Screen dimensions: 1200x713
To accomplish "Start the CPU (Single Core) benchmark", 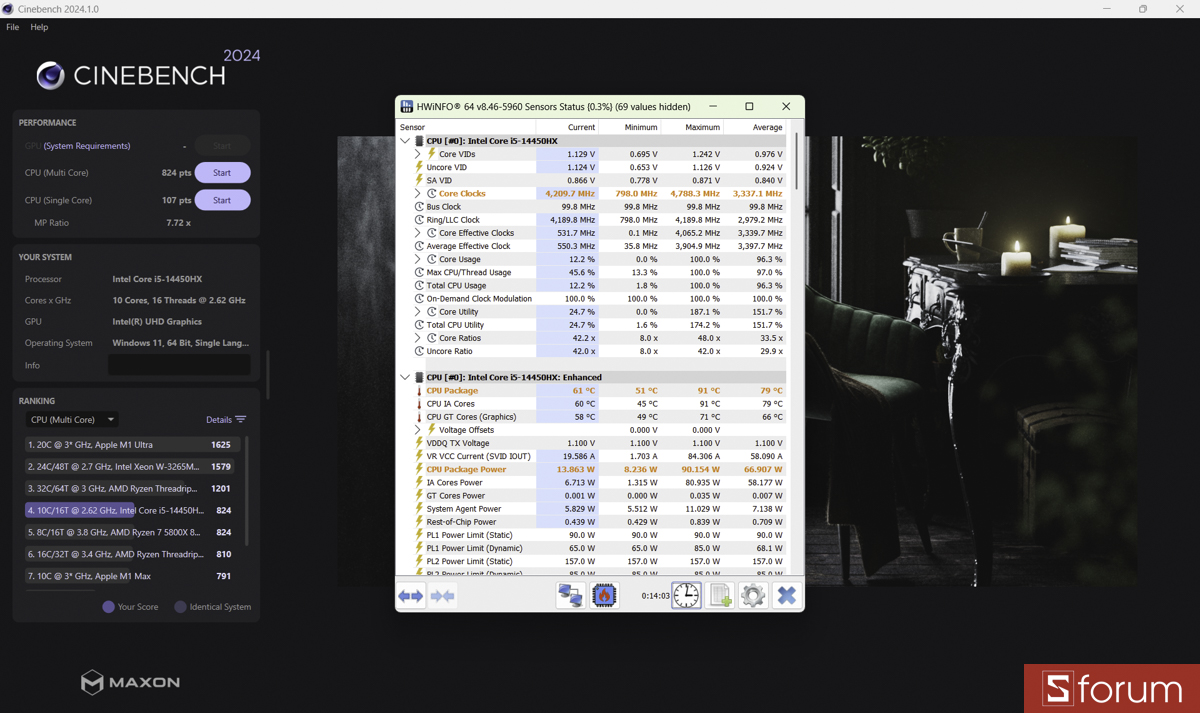I will 222,200.
